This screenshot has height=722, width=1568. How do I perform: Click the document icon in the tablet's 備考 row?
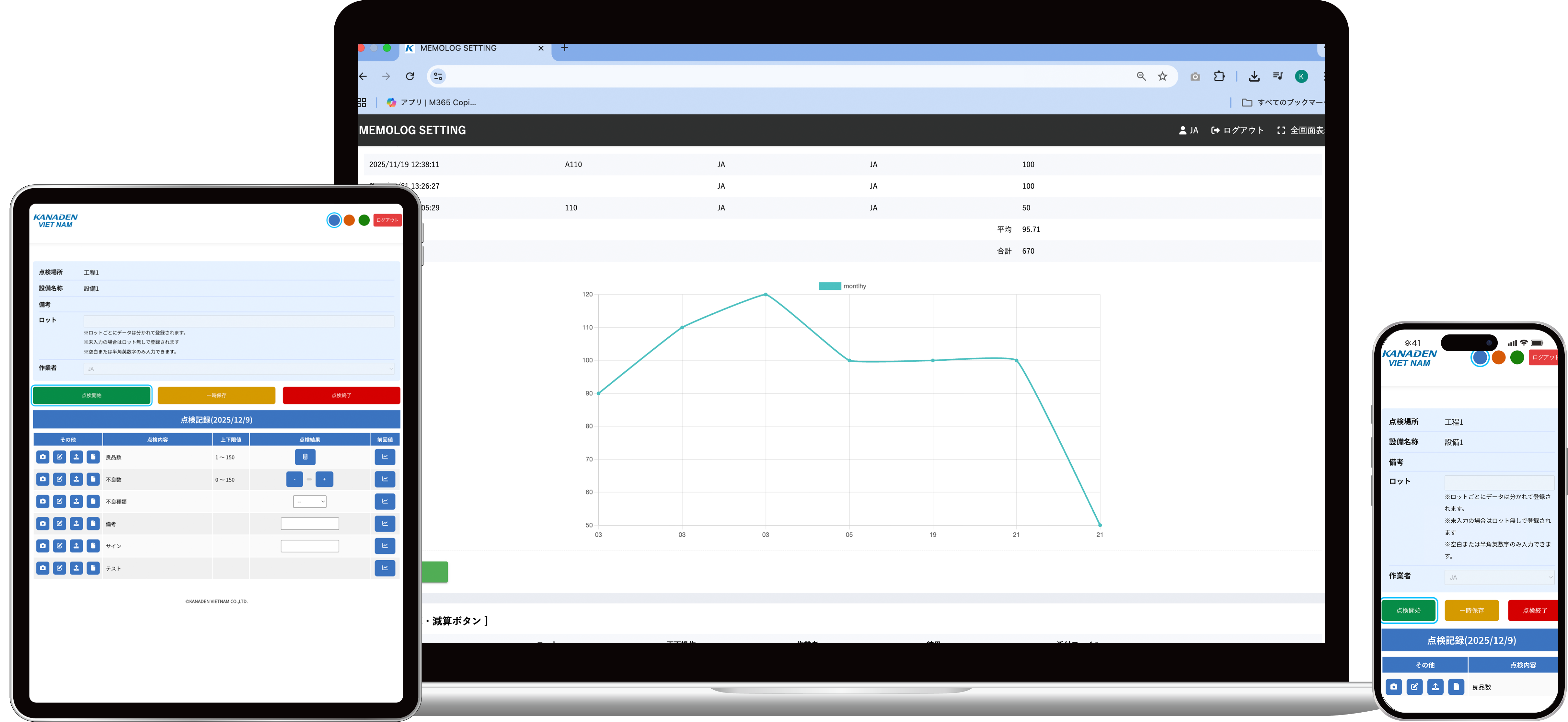pos(93,524)
